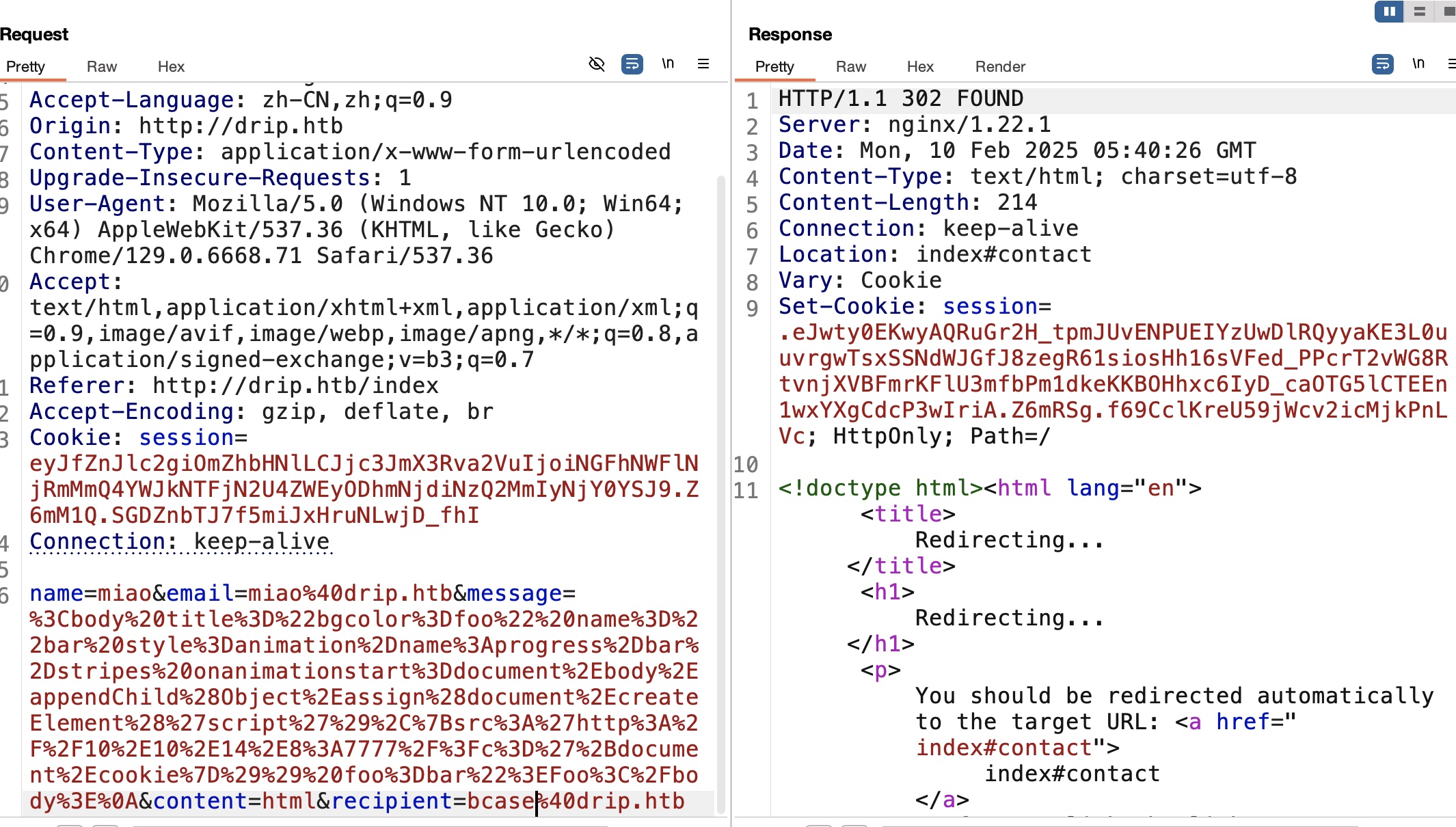Toggle word wrap in Response pane
Image resolution: width=1456 pixels, height=827 pixels.
[1382, 64]
